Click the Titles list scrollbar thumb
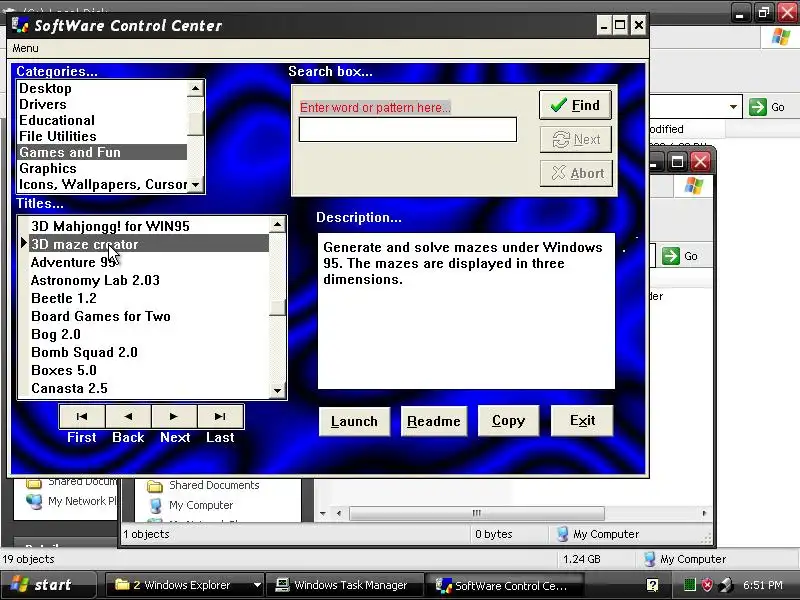The image size is (800, 600). pos(277,308)
